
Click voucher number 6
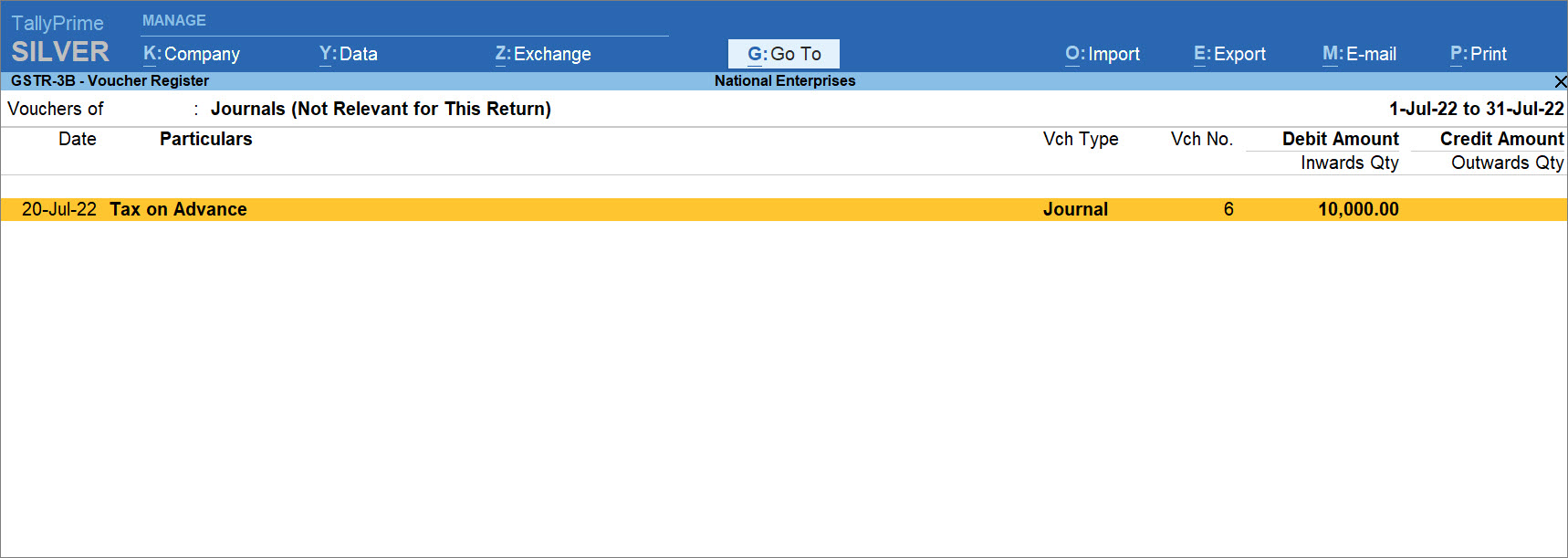click(1228, 209)
